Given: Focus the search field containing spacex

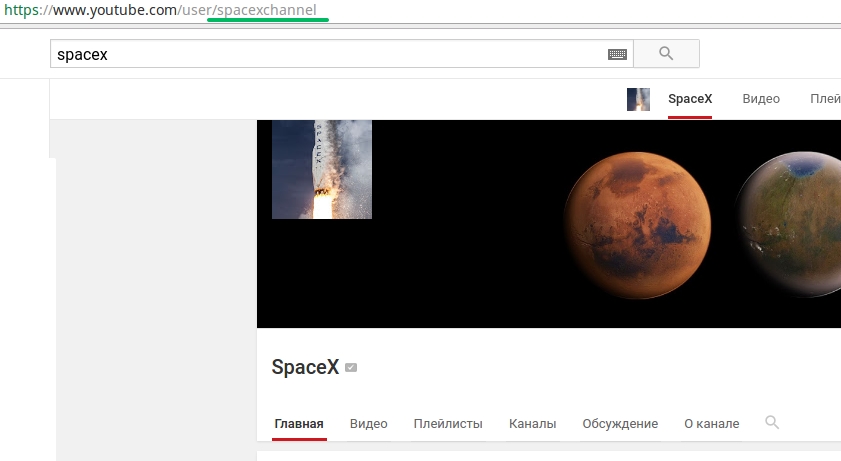Looking at the screenshot, I should pyautogui.click(x=342, y=54).
